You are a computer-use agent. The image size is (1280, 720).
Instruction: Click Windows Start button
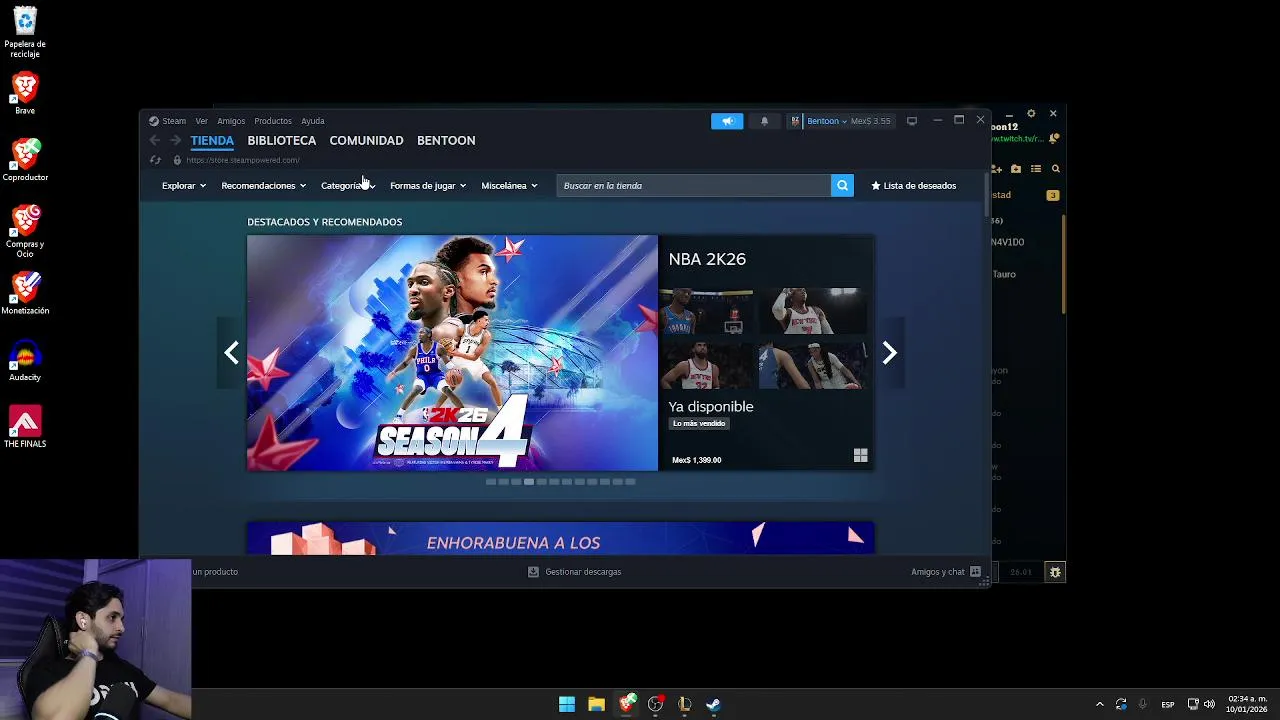[567, 704]
